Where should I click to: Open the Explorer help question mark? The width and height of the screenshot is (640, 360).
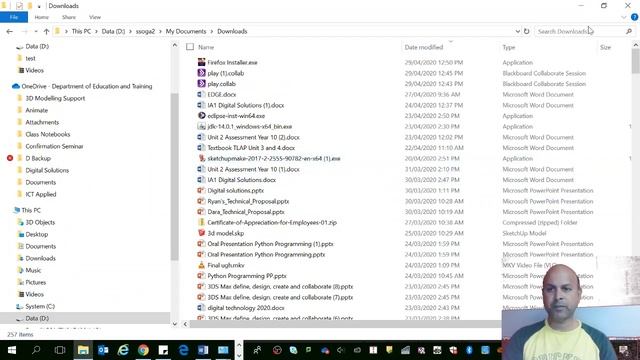click(634, 17)
